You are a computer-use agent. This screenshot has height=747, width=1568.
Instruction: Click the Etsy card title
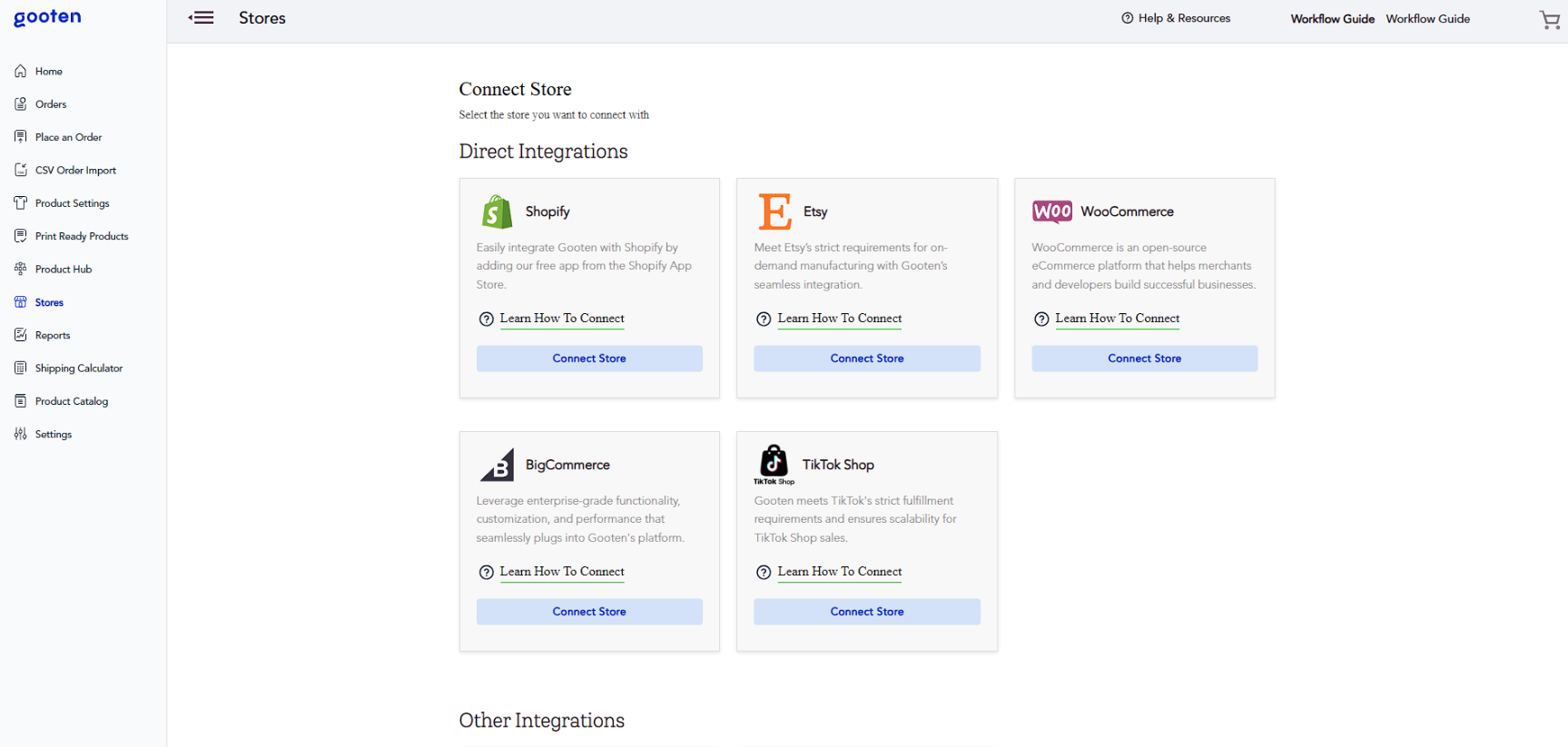point(815,211)
